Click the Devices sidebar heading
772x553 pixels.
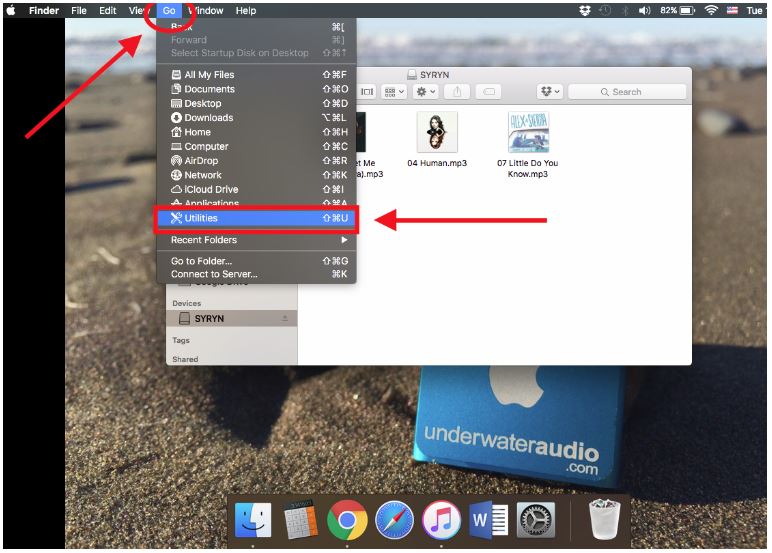click(x=187, y=303)
